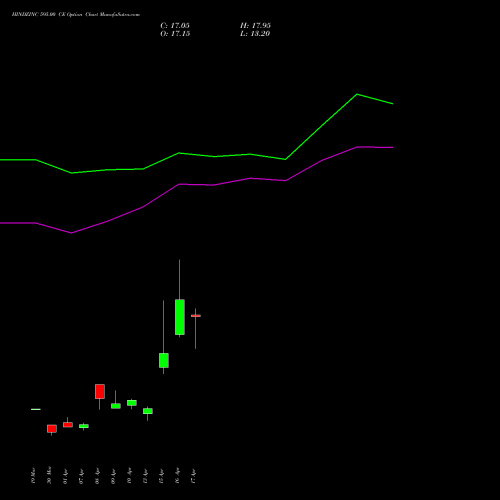Select the close value C: 17.05

[x=175, y=26]
